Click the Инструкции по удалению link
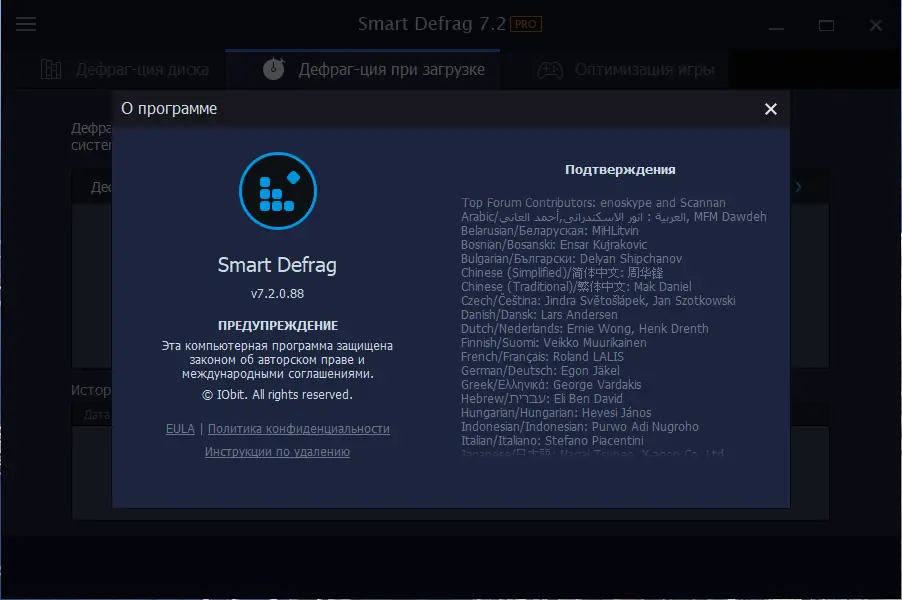 [x=277, y=451]
